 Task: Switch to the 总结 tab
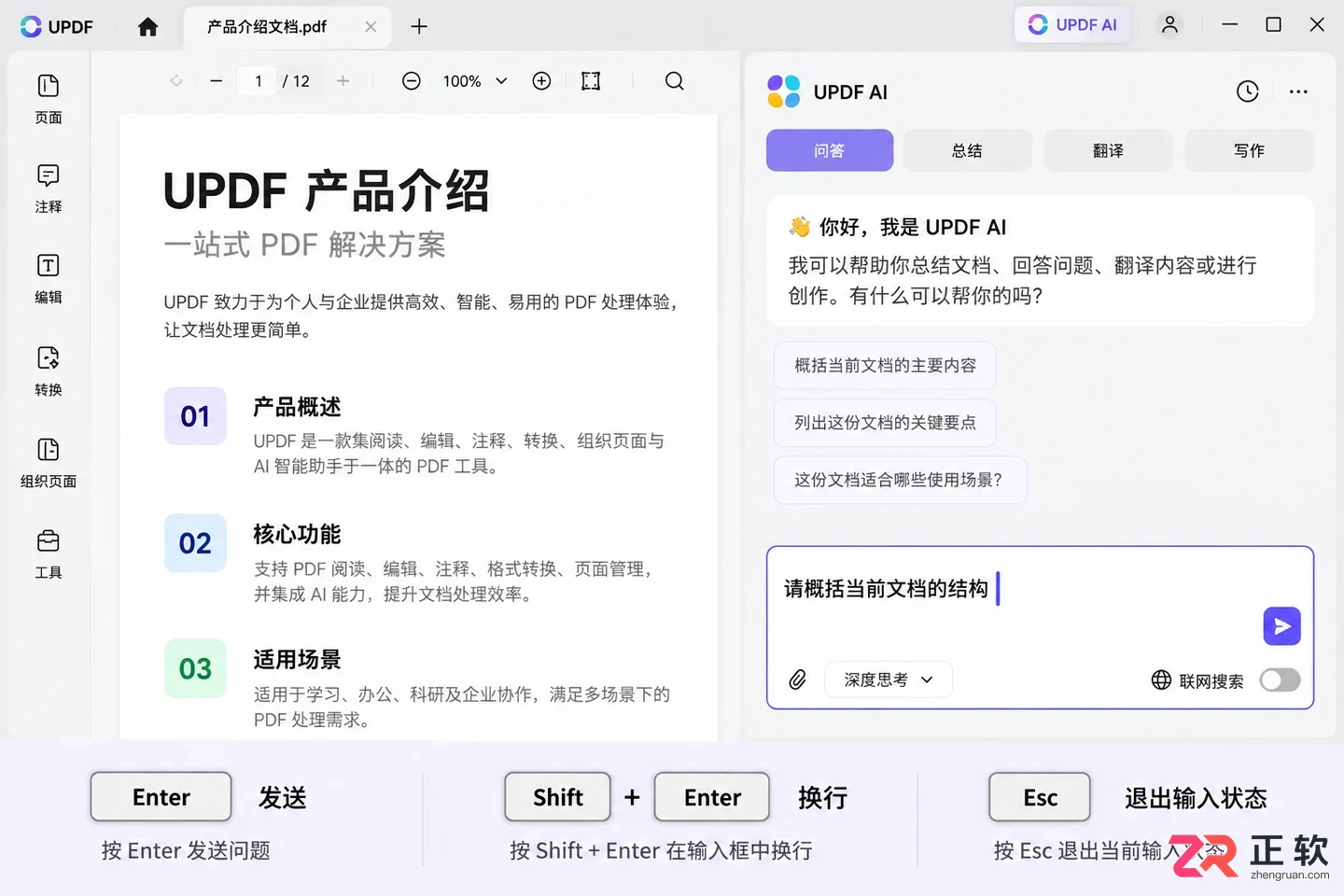click(x=967, y=150)
